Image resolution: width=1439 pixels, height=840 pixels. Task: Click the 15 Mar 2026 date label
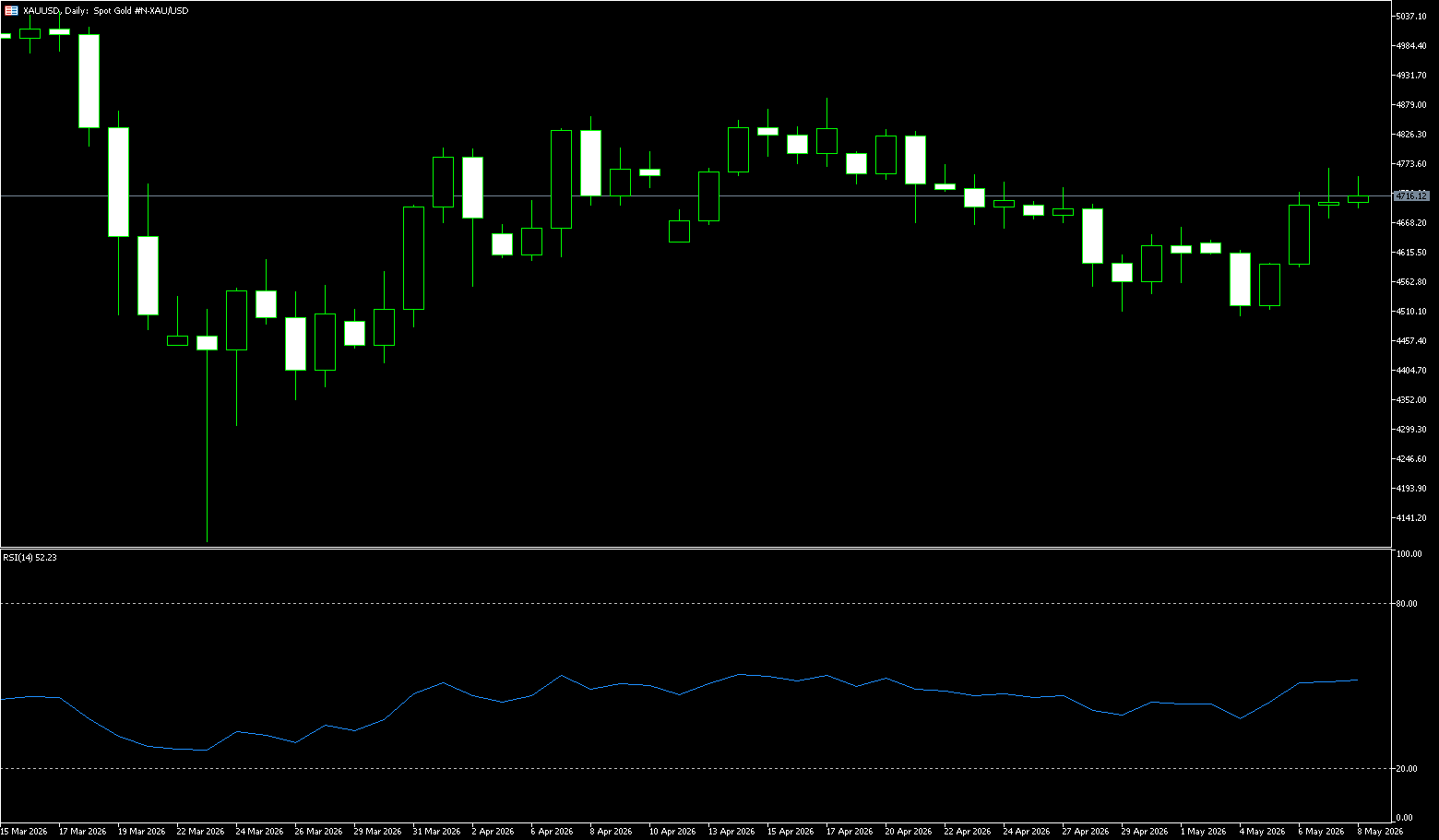[24, 832]
